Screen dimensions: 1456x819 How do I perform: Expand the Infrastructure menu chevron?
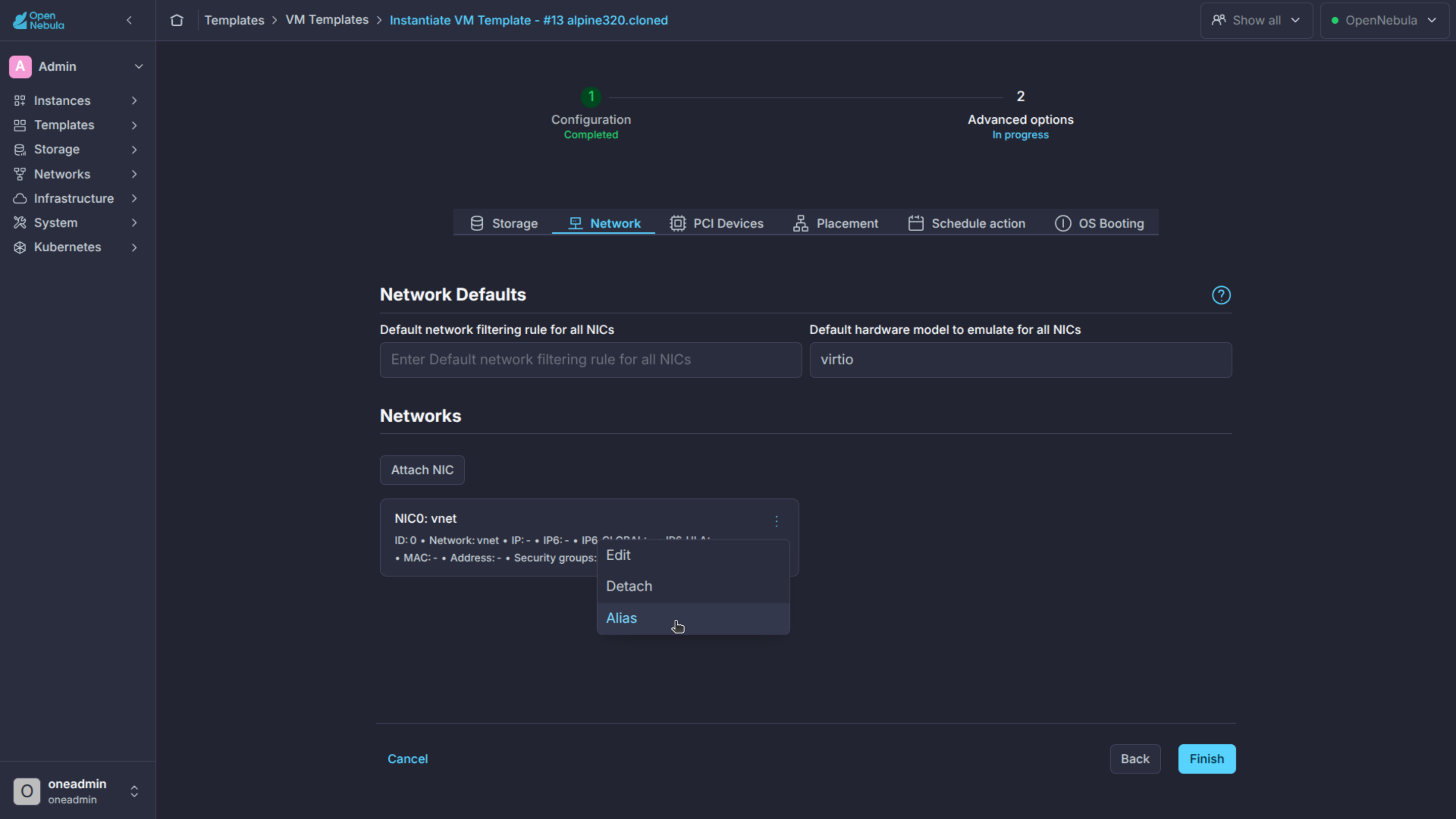(134, 198)
